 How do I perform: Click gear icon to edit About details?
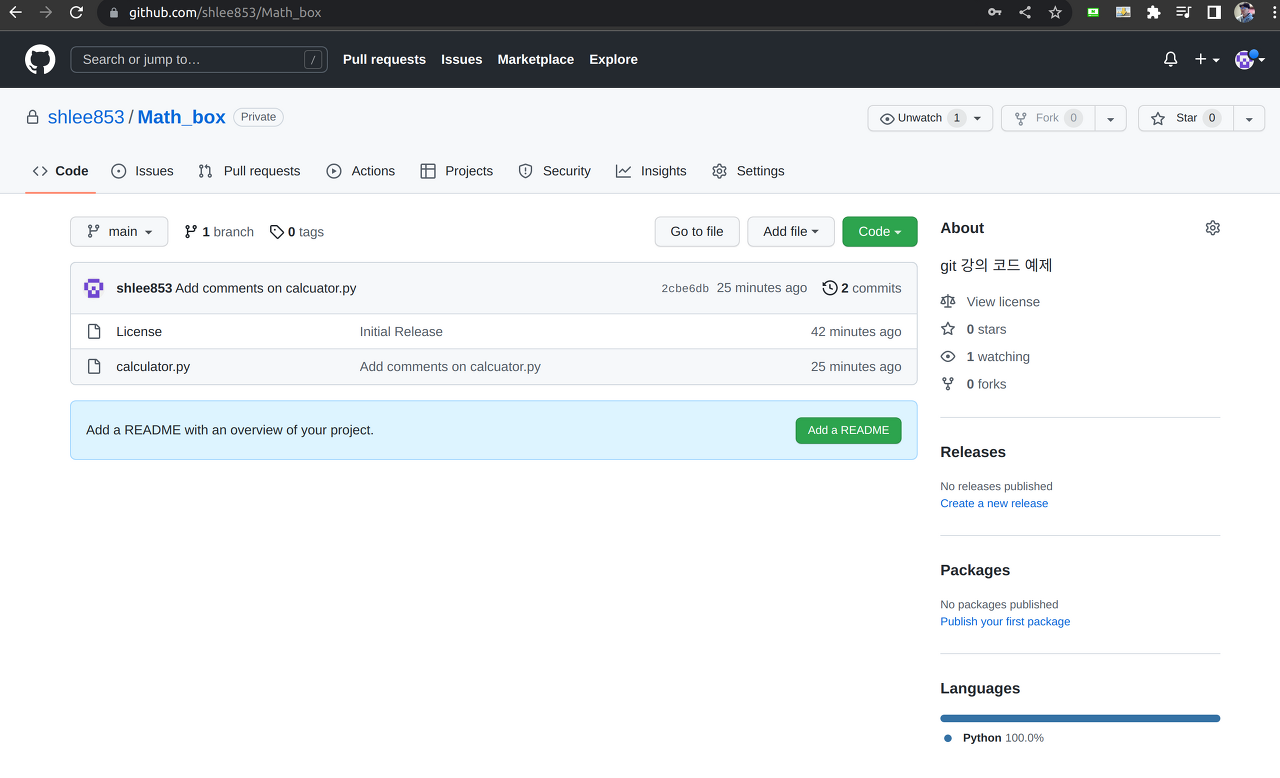(1212, 228)
